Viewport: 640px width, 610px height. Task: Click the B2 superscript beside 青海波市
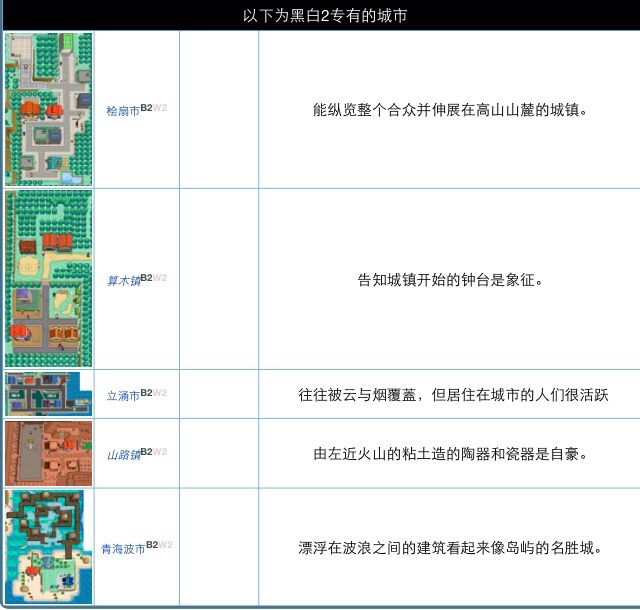[152, 545]
